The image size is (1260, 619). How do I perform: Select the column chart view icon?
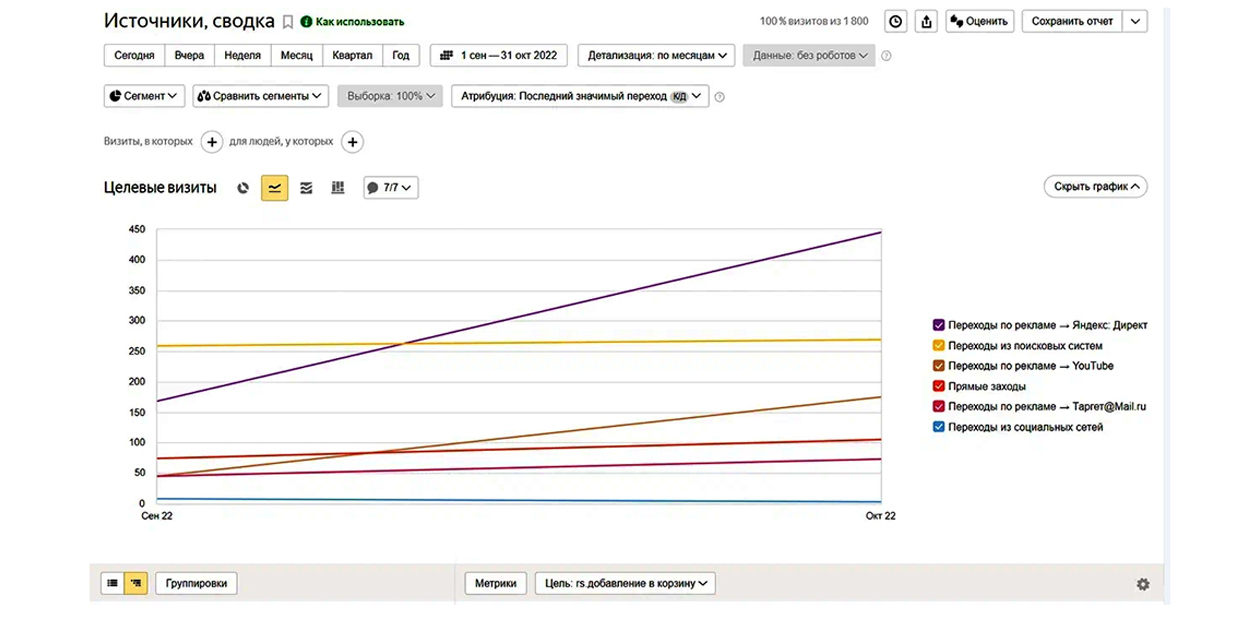[338, 188]
